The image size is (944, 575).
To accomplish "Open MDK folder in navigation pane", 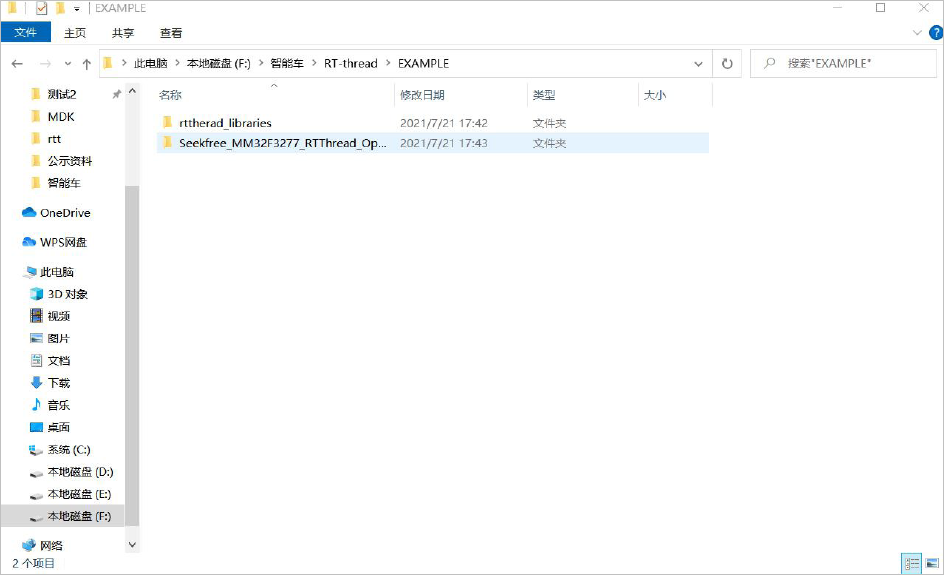I will [61, 117].
